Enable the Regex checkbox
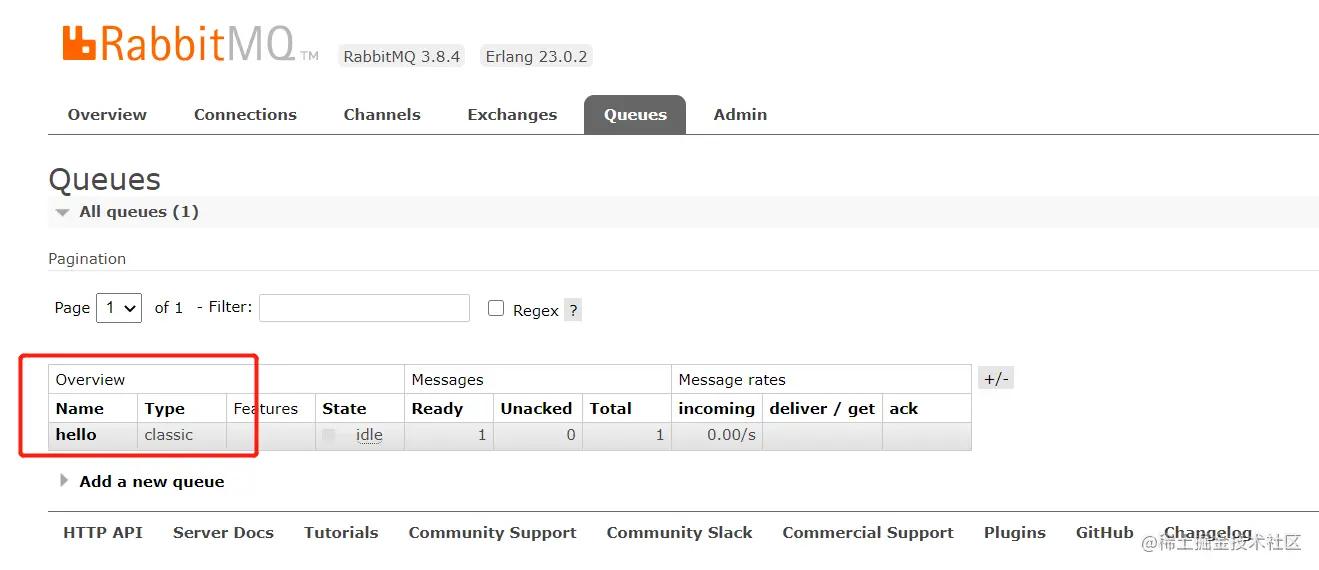 click(x=496, y=308)
